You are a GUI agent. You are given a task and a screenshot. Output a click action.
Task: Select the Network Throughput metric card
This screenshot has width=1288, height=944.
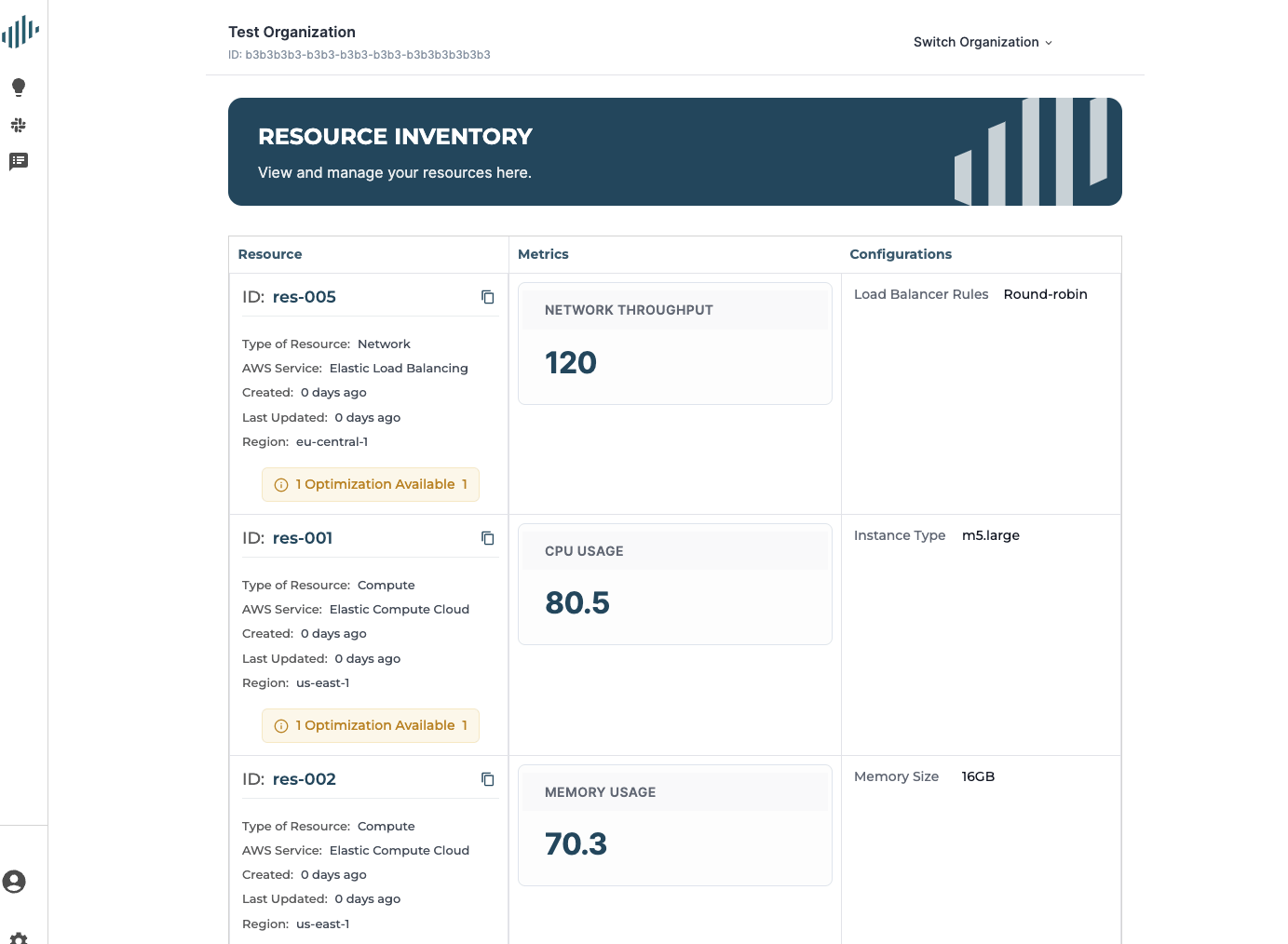[x=675, y=344]
